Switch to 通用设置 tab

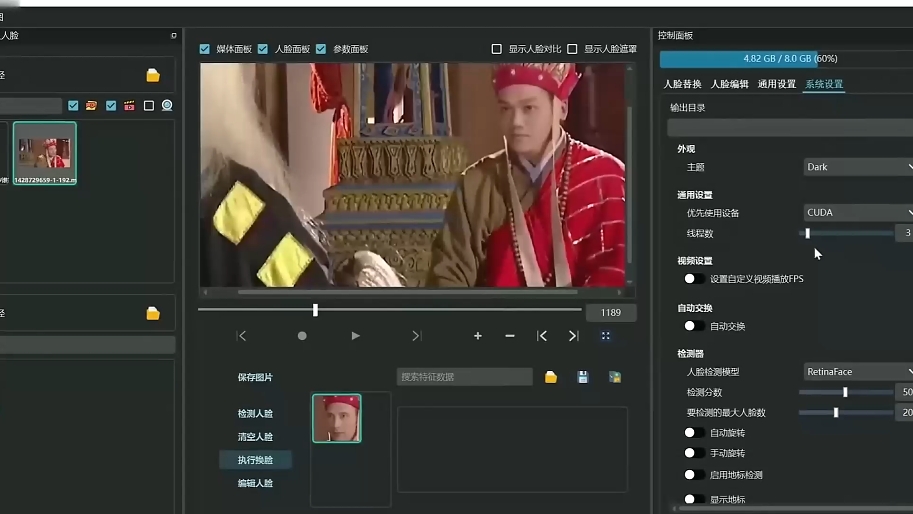click(777, 84)
